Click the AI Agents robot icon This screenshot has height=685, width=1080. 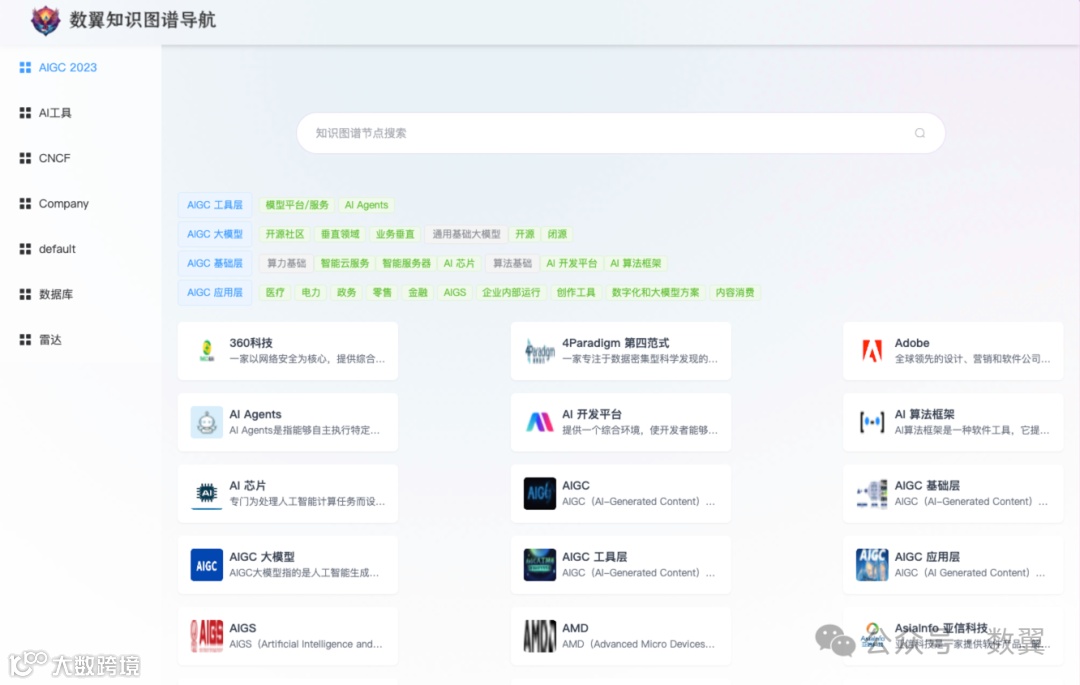pos(207,422)
